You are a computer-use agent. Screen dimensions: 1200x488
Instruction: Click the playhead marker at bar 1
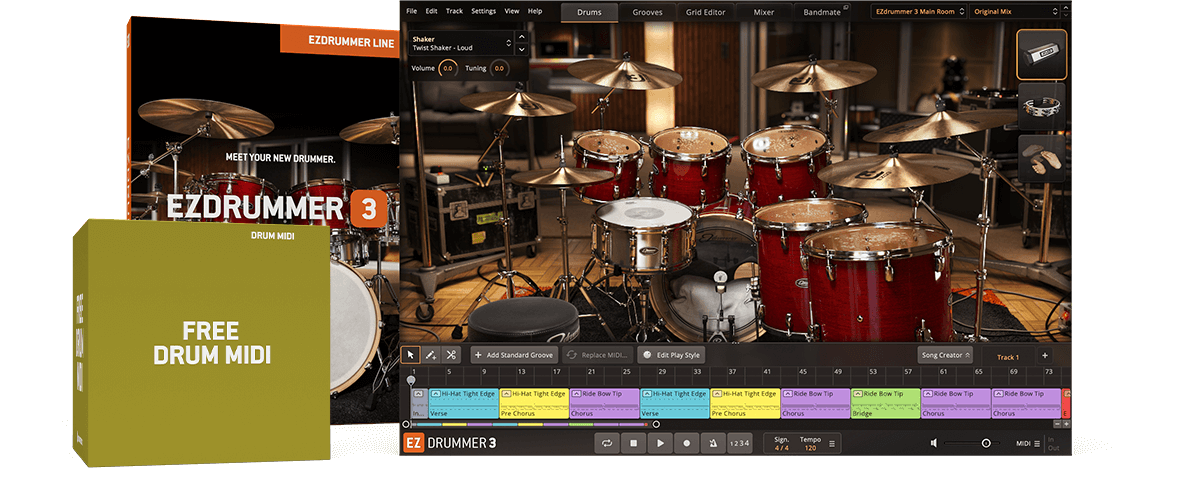pos(411,381)
